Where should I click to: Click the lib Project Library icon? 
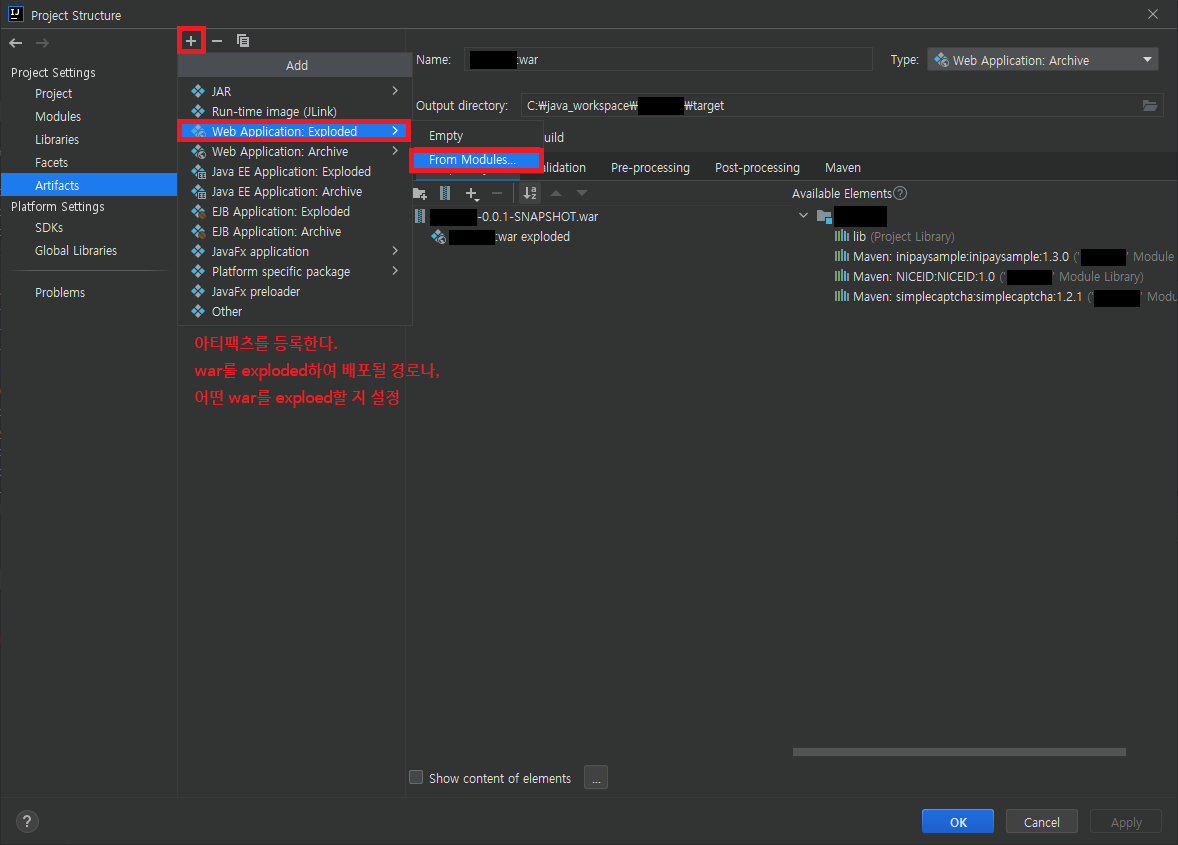(x=841, y=236)
